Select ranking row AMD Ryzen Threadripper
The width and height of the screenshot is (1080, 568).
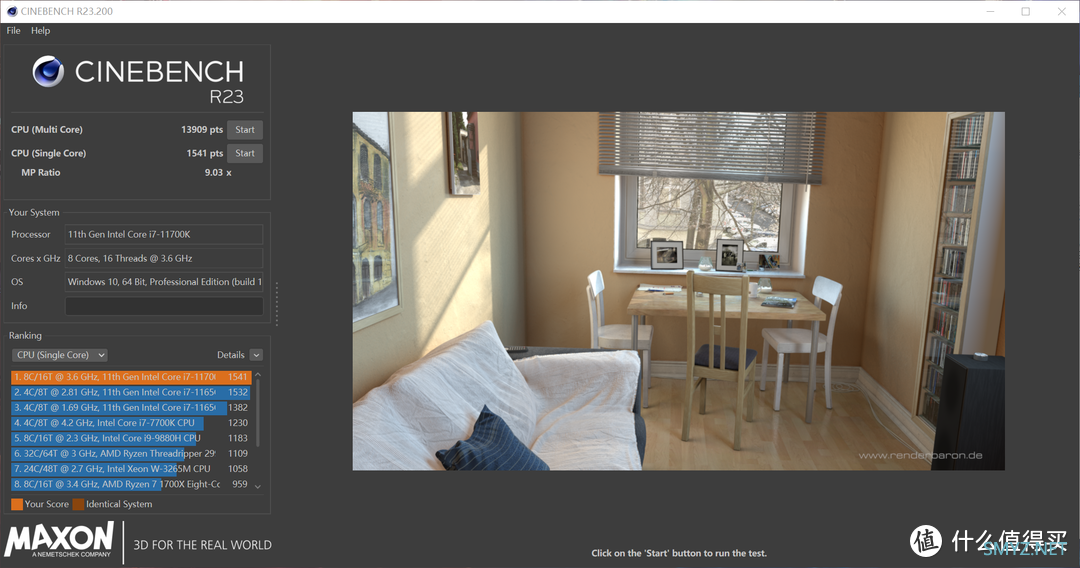131,453
